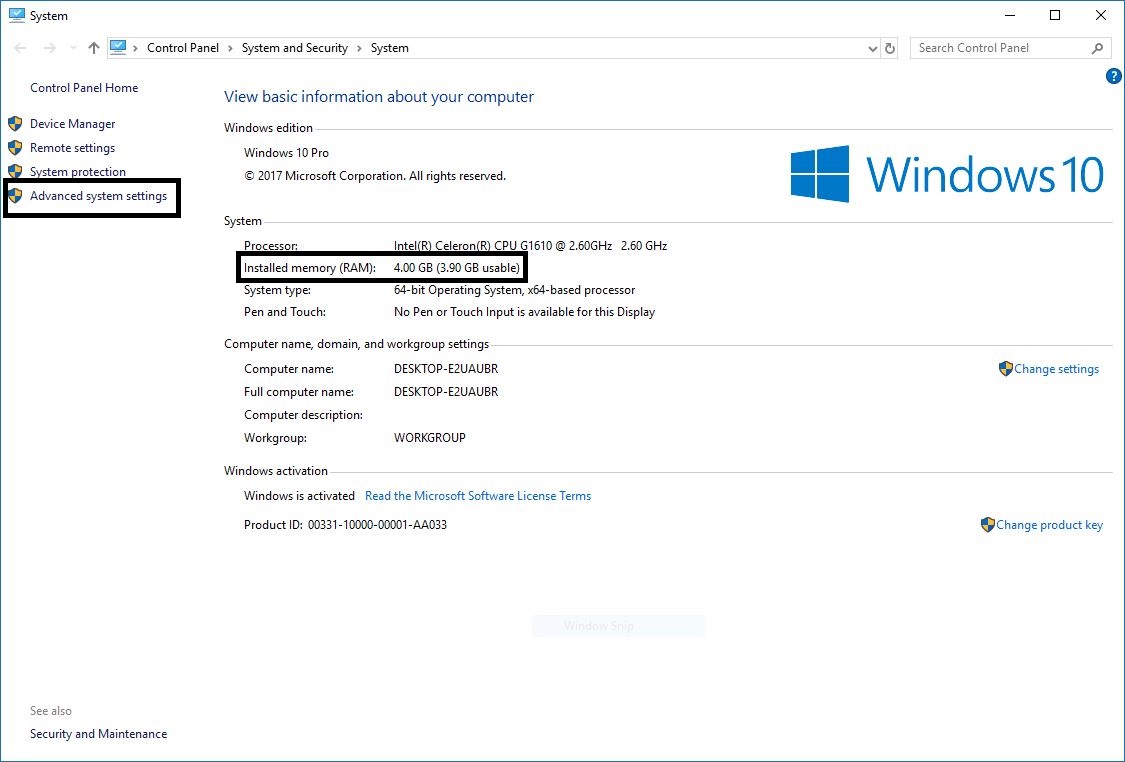Click the up one level arrow icon

pos(93,47)
